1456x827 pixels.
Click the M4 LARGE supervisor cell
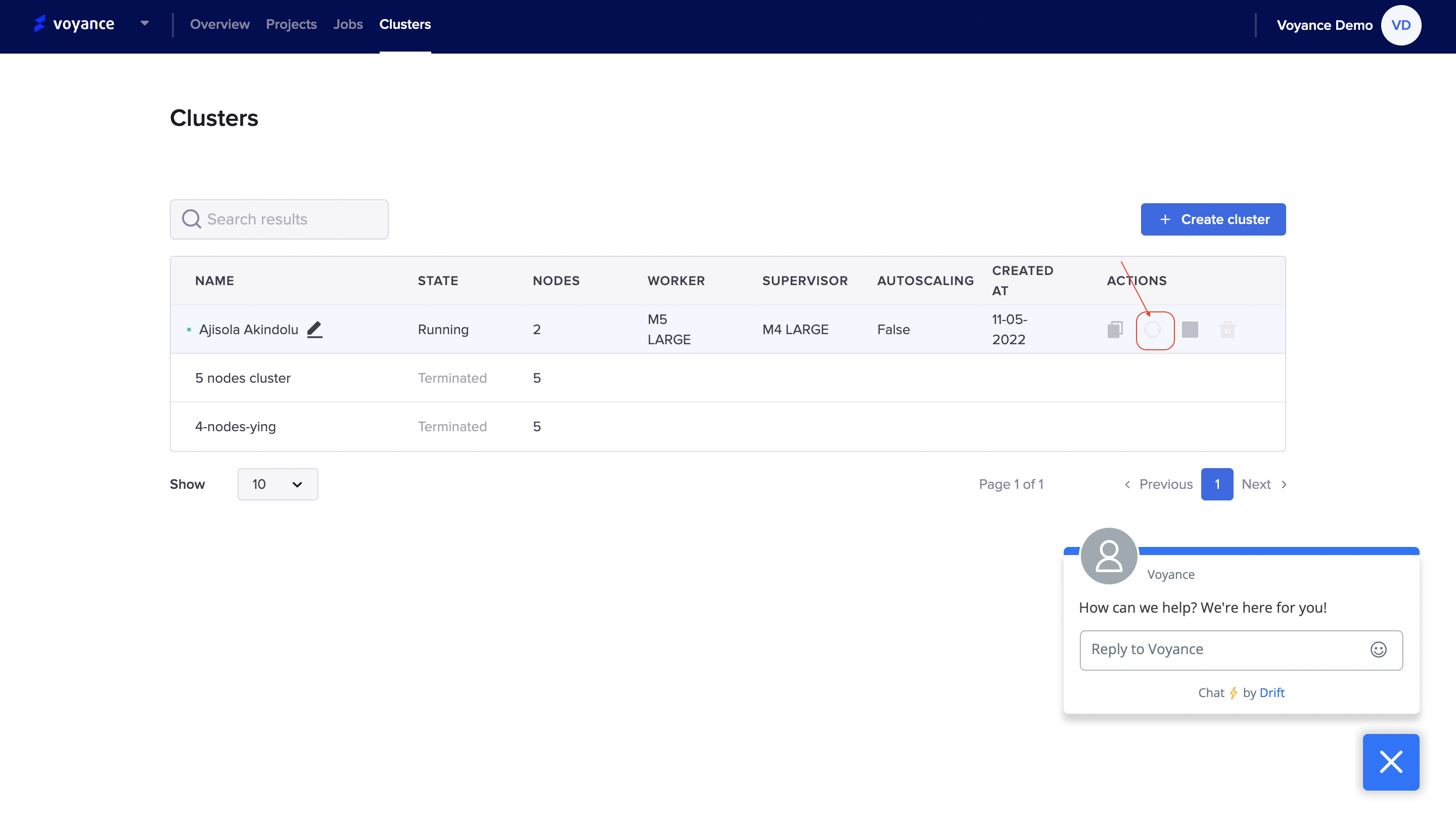[x=795, y=330]
